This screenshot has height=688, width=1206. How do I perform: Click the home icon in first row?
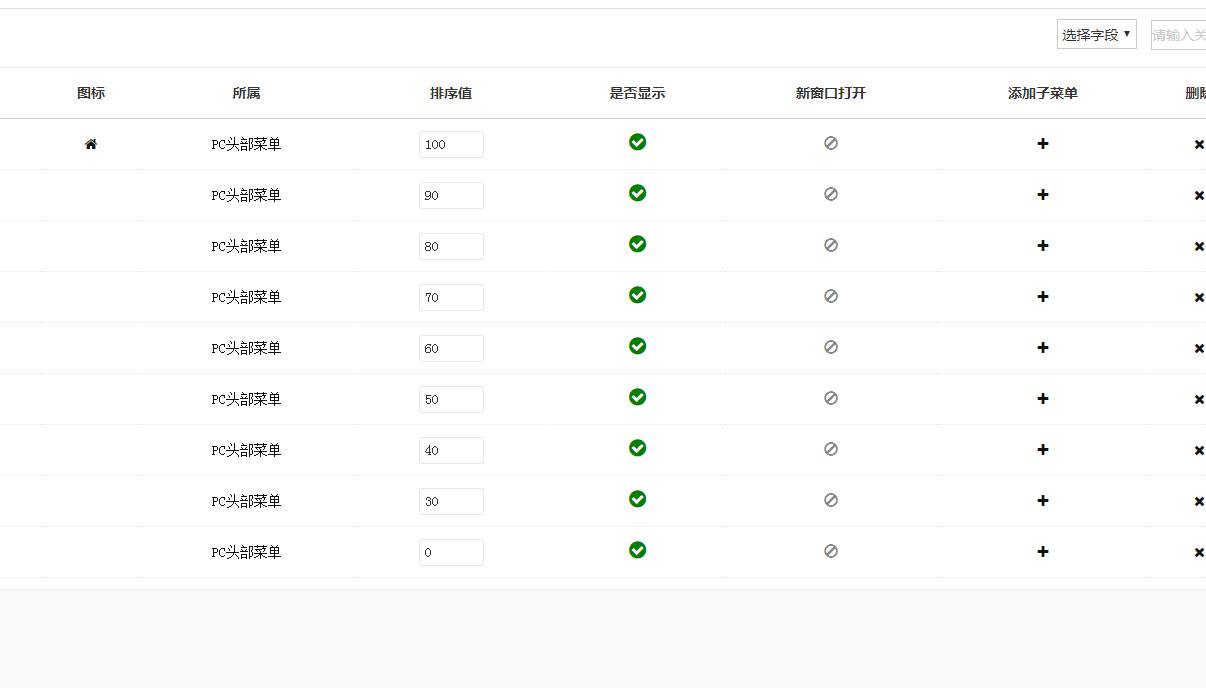tap(91, 144)
